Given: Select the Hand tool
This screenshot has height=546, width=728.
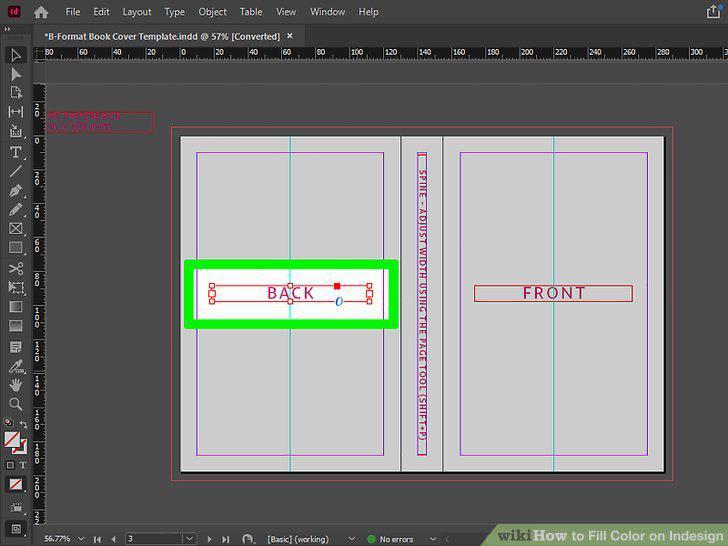Looking at the screenshot, I should click(x=15, y=385).
